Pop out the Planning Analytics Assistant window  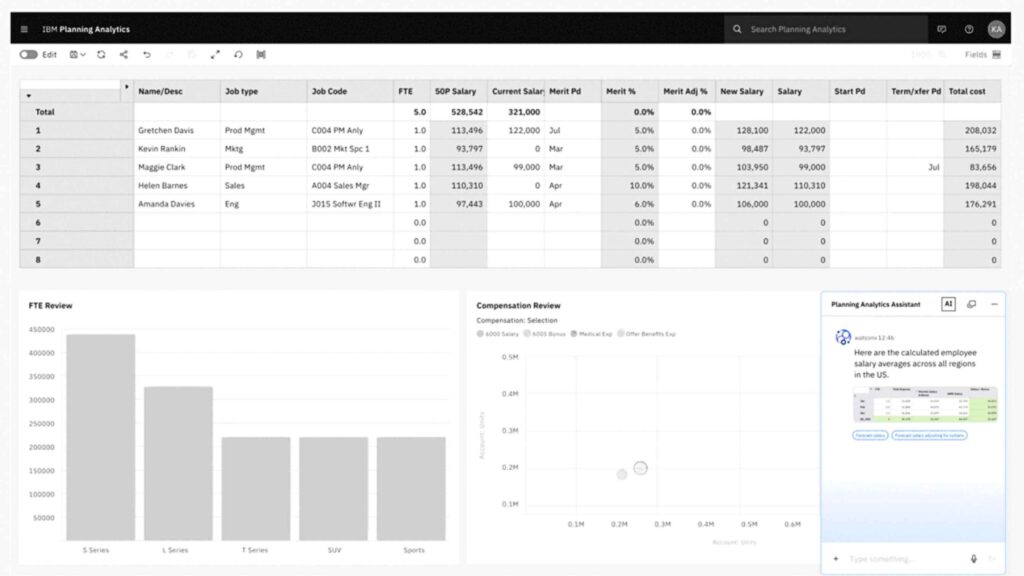[972, 304]
